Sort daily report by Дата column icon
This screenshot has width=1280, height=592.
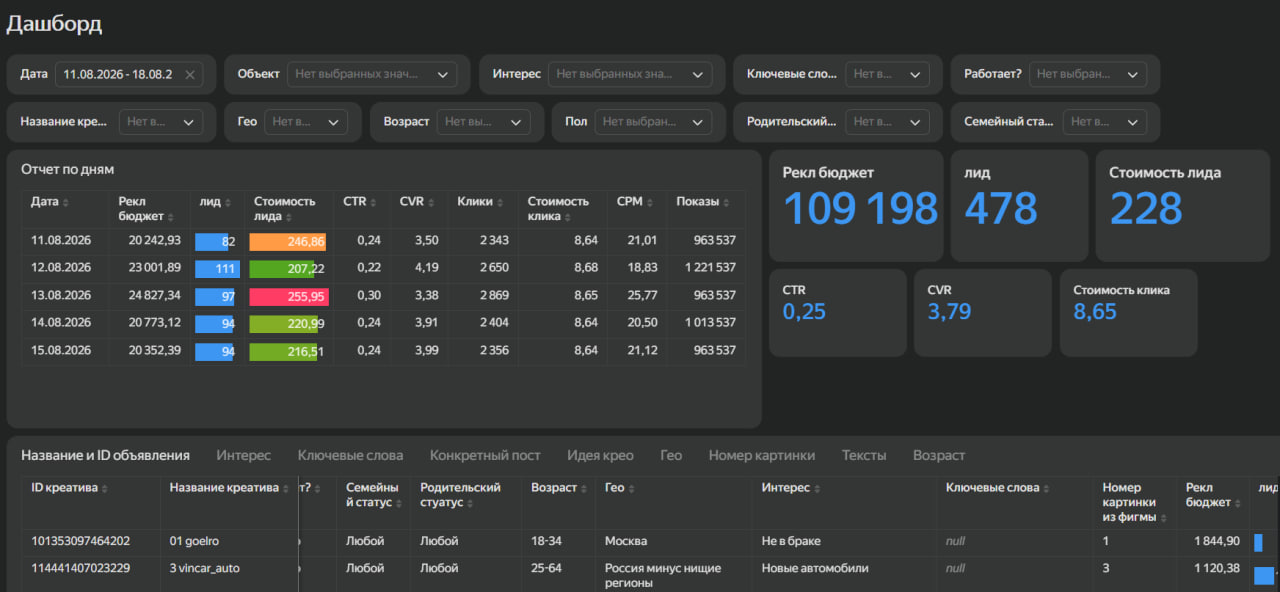[x=66, y=202]
